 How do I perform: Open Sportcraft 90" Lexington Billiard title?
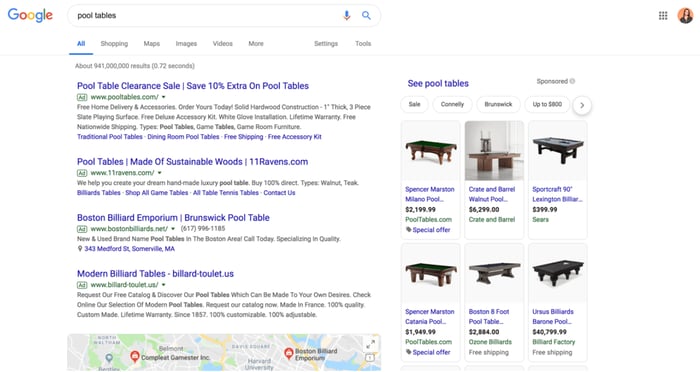pos(557,194)
